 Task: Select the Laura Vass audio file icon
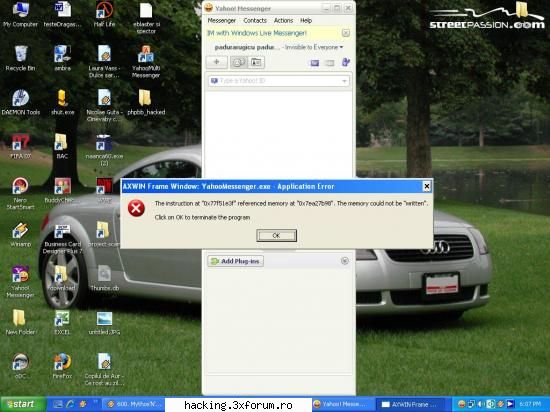[104, 62]
